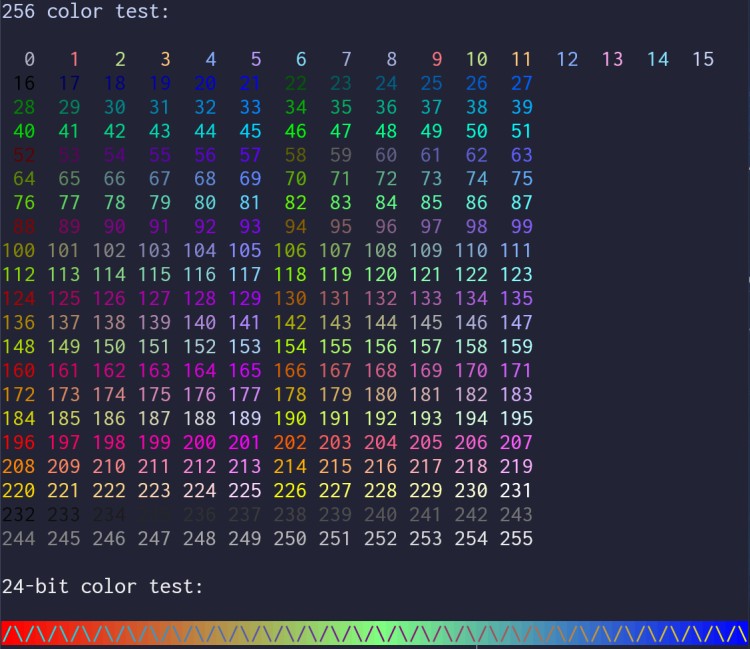Click the red number 196

point(19,442)
